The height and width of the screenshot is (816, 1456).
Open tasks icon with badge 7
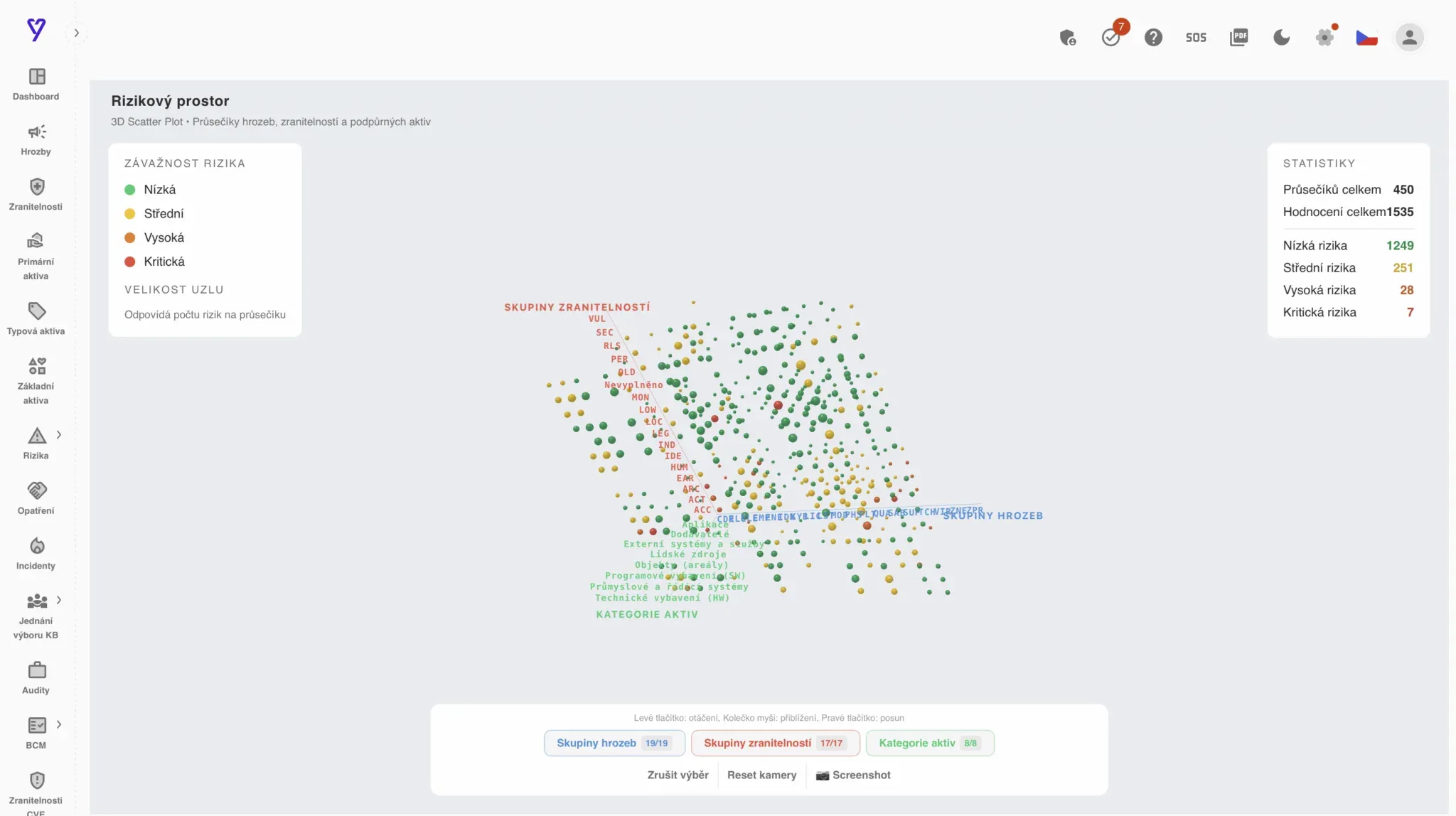pyautogui.click(x=1111, y=37)
